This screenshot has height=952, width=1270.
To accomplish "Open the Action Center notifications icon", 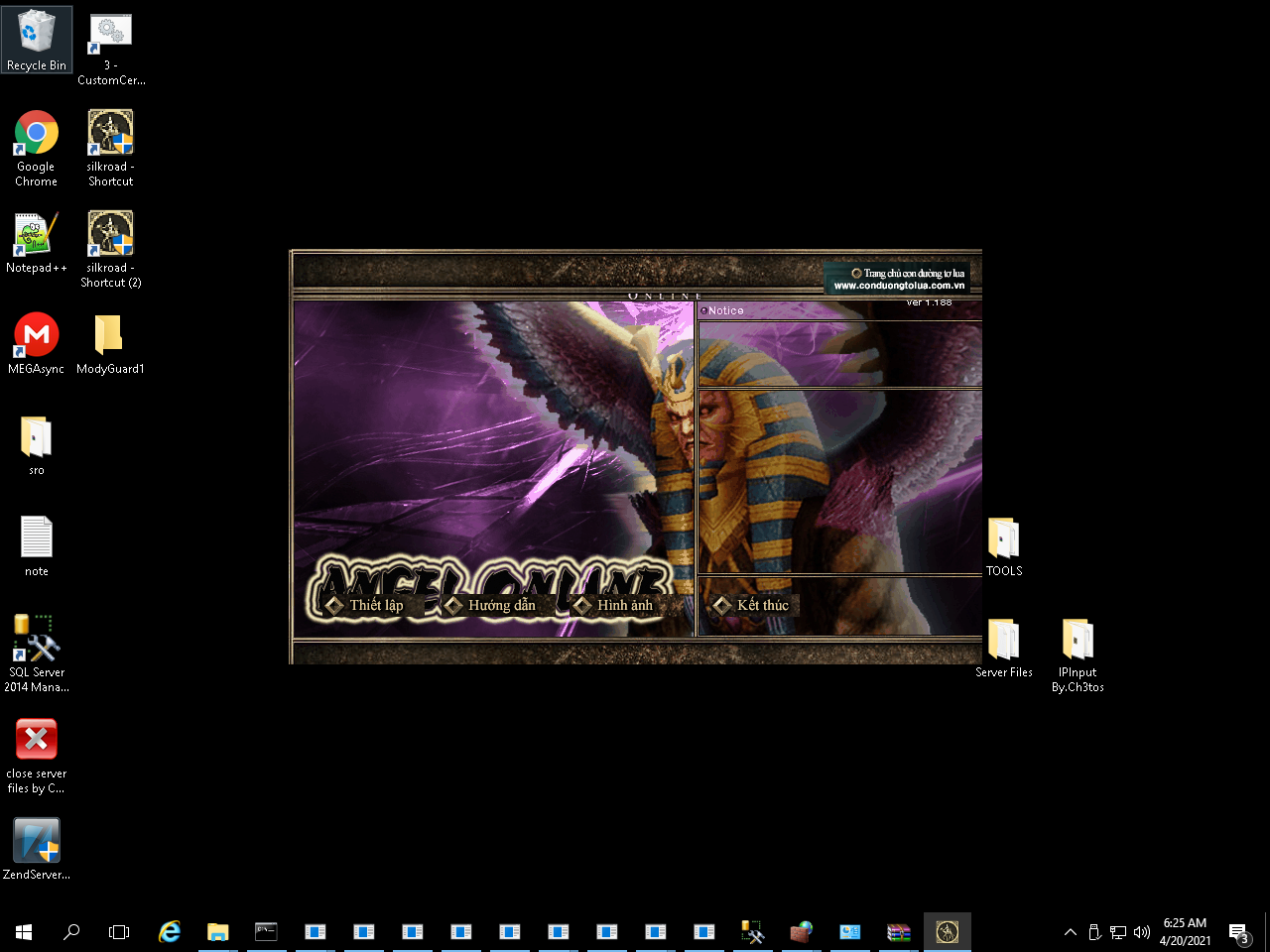I will coord(1238,932).
